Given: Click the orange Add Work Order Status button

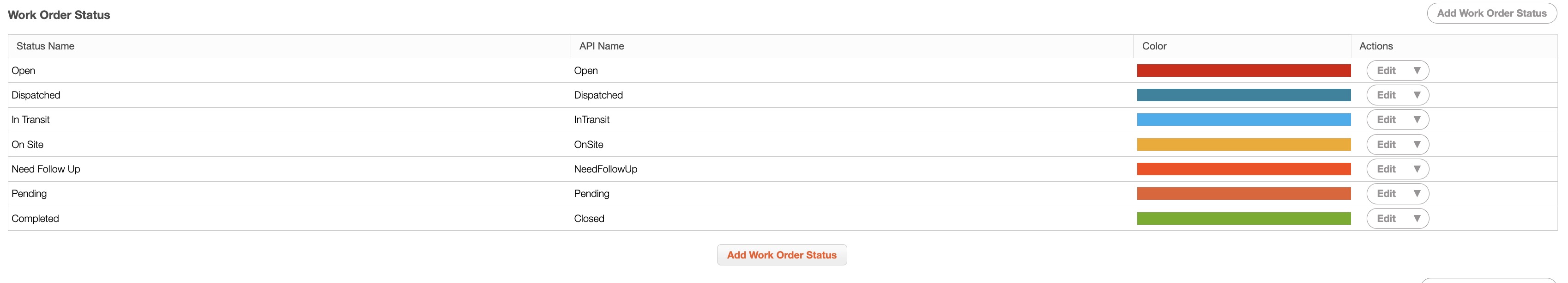Looking at the screenshot, I should (x=782, y=255).
